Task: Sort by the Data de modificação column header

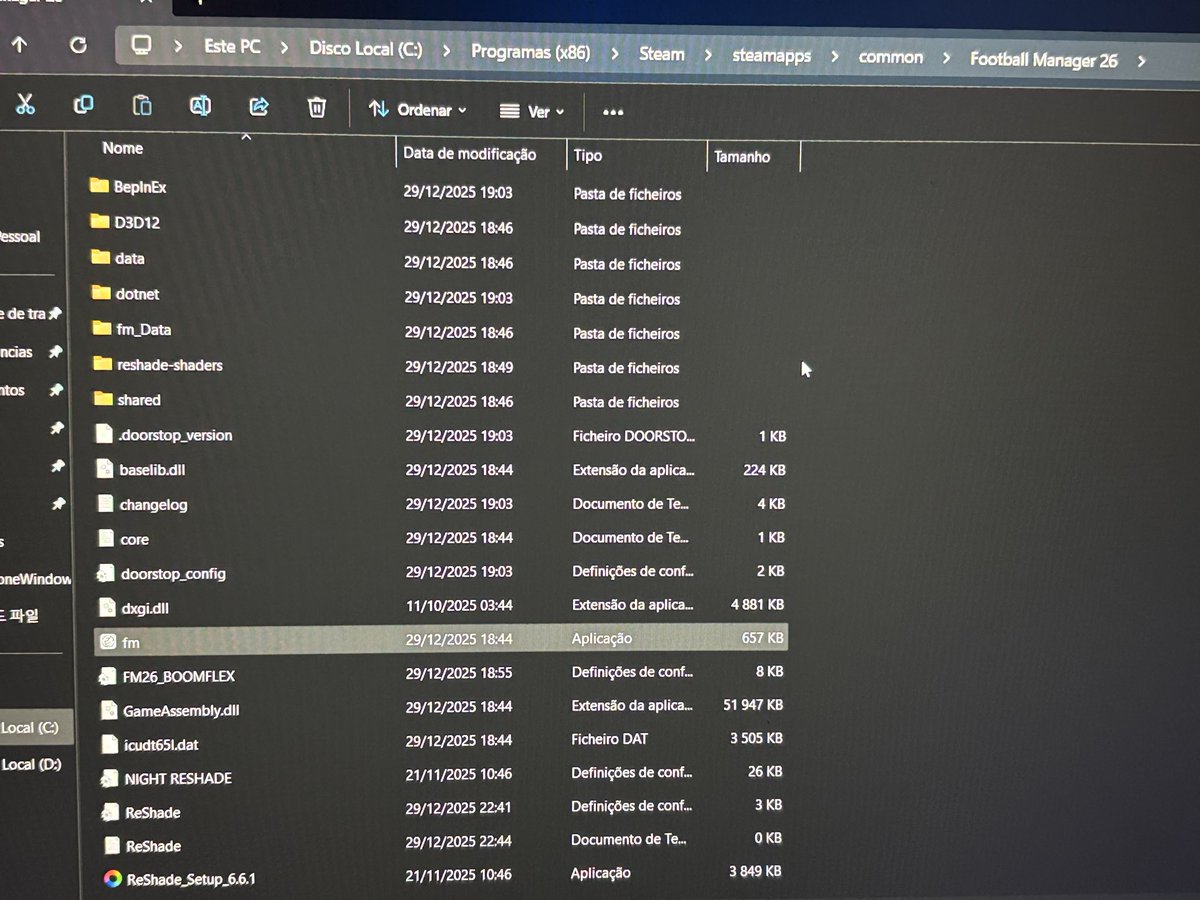Action: (x=470, y=154)
